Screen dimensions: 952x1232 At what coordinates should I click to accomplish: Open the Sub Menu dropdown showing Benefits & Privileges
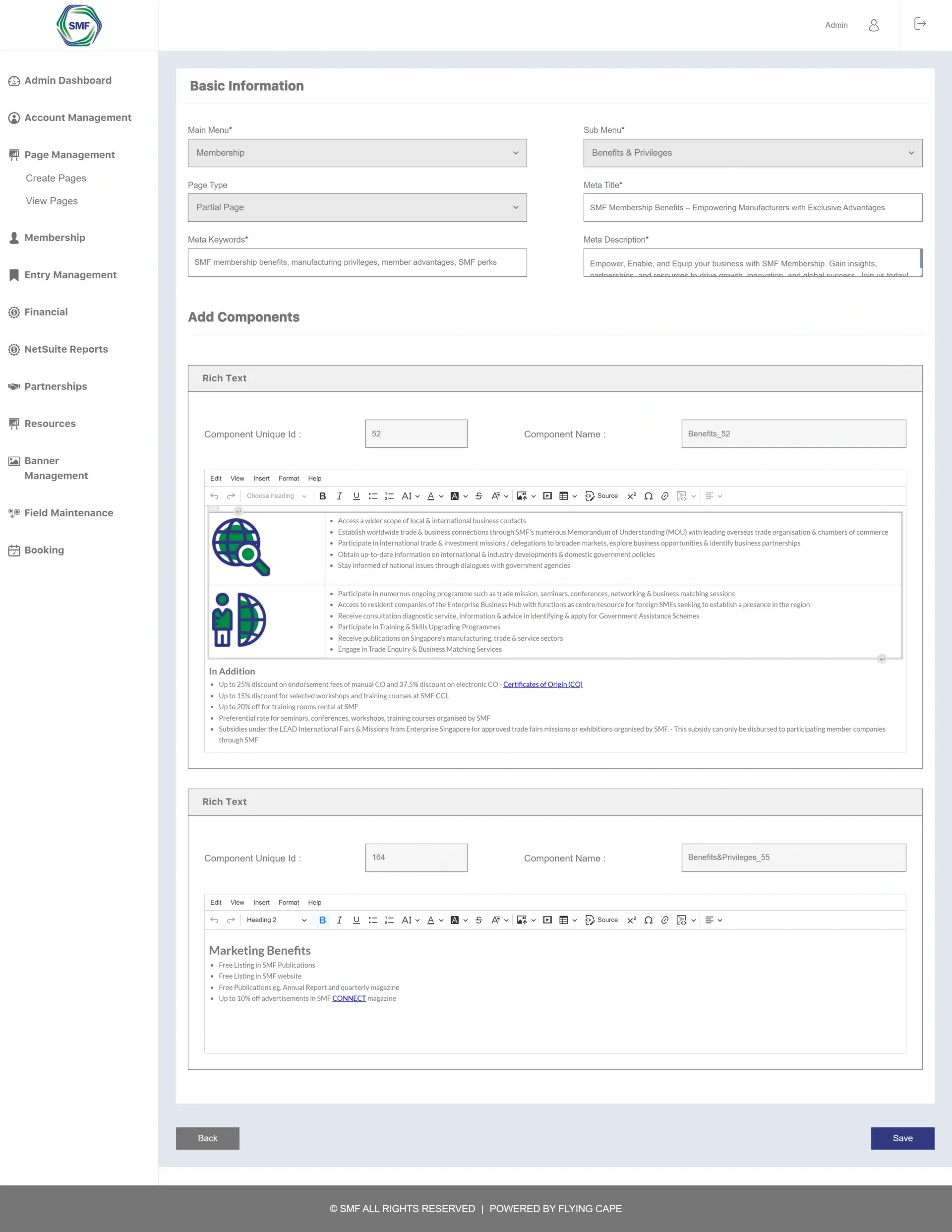pos(752,153)
